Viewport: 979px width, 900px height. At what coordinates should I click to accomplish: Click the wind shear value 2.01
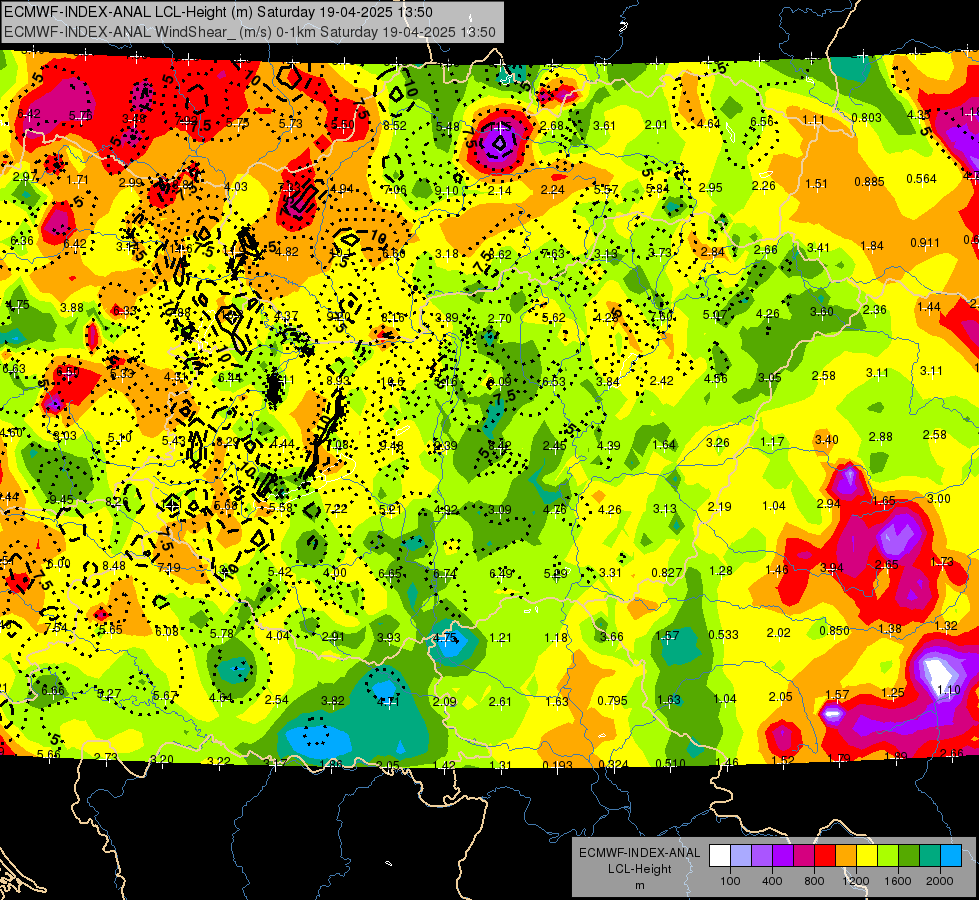656,125
